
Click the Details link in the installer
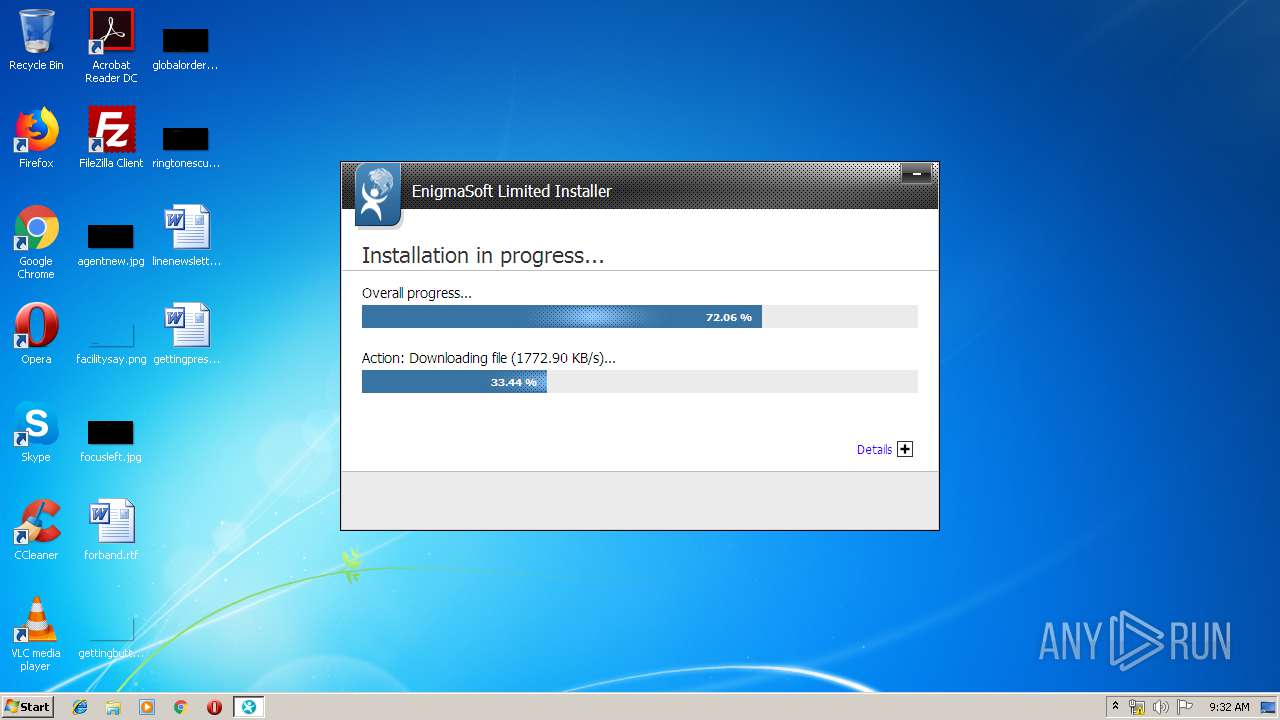pyautogui.click(x=874, y=450)
